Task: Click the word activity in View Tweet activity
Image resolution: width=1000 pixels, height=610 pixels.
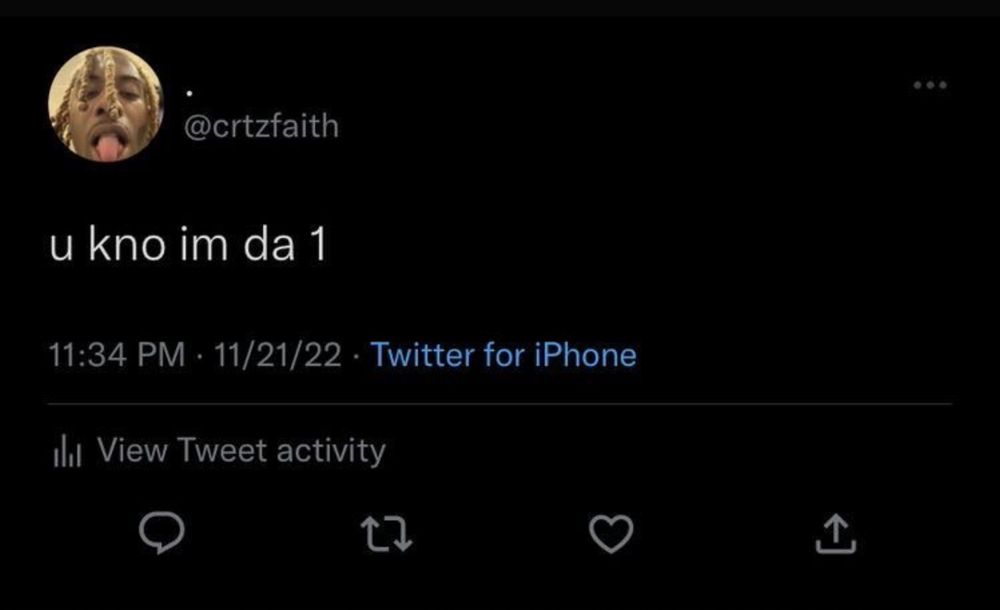Action: coord(331,452)
